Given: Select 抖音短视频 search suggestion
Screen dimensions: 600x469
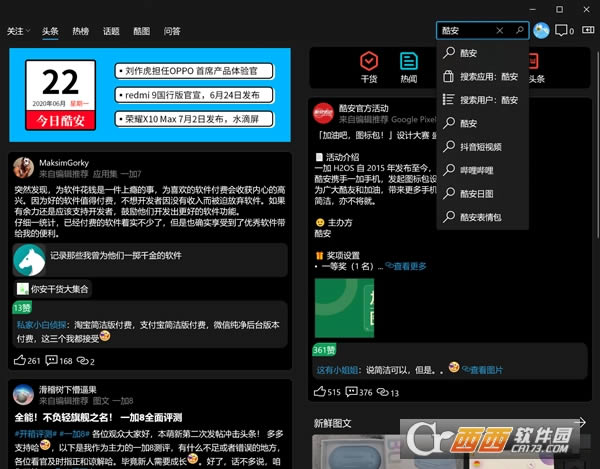Looking at the screenshot, I should click(x=483, y=147).
